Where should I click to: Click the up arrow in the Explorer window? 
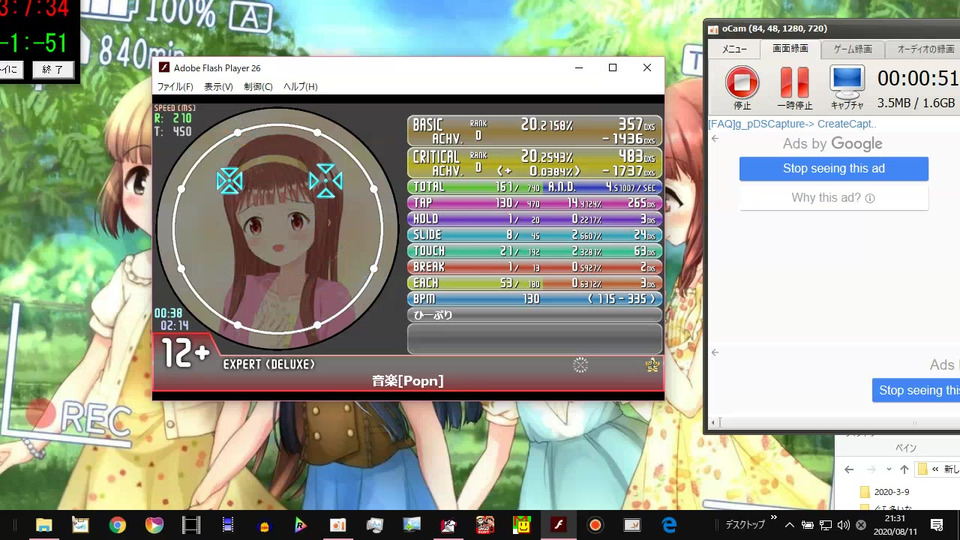point(904,470)
